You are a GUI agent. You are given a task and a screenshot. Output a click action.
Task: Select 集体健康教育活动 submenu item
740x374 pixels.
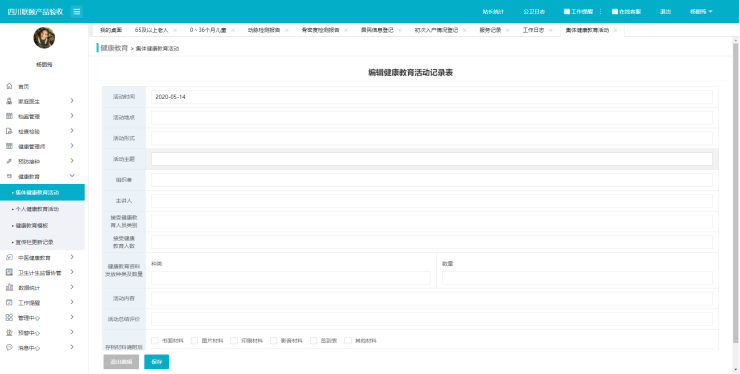click(x=42, y=193)
